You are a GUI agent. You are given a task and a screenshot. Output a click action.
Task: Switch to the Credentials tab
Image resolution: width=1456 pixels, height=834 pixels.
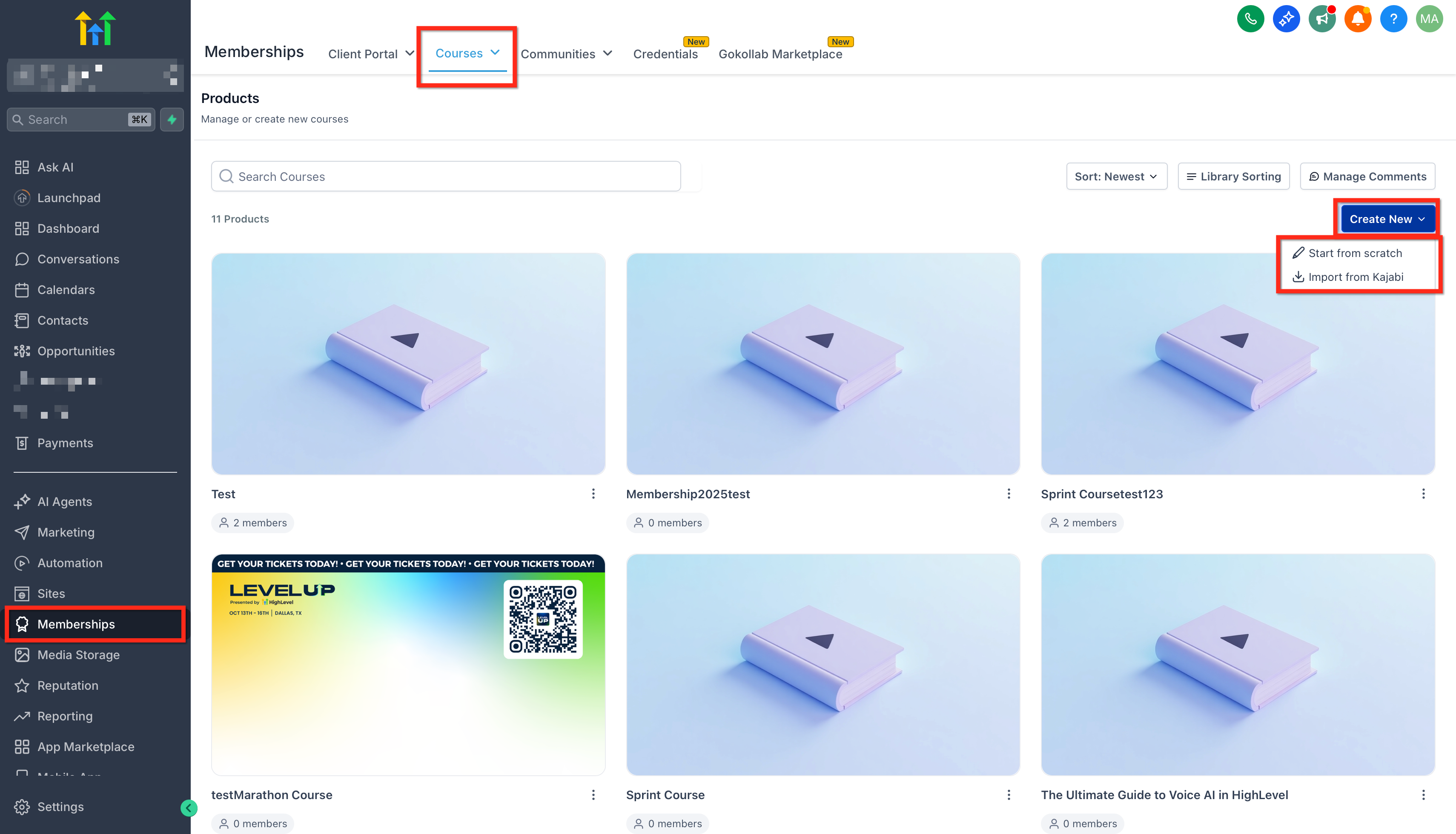pyautogui.click(x=665, y=54)
